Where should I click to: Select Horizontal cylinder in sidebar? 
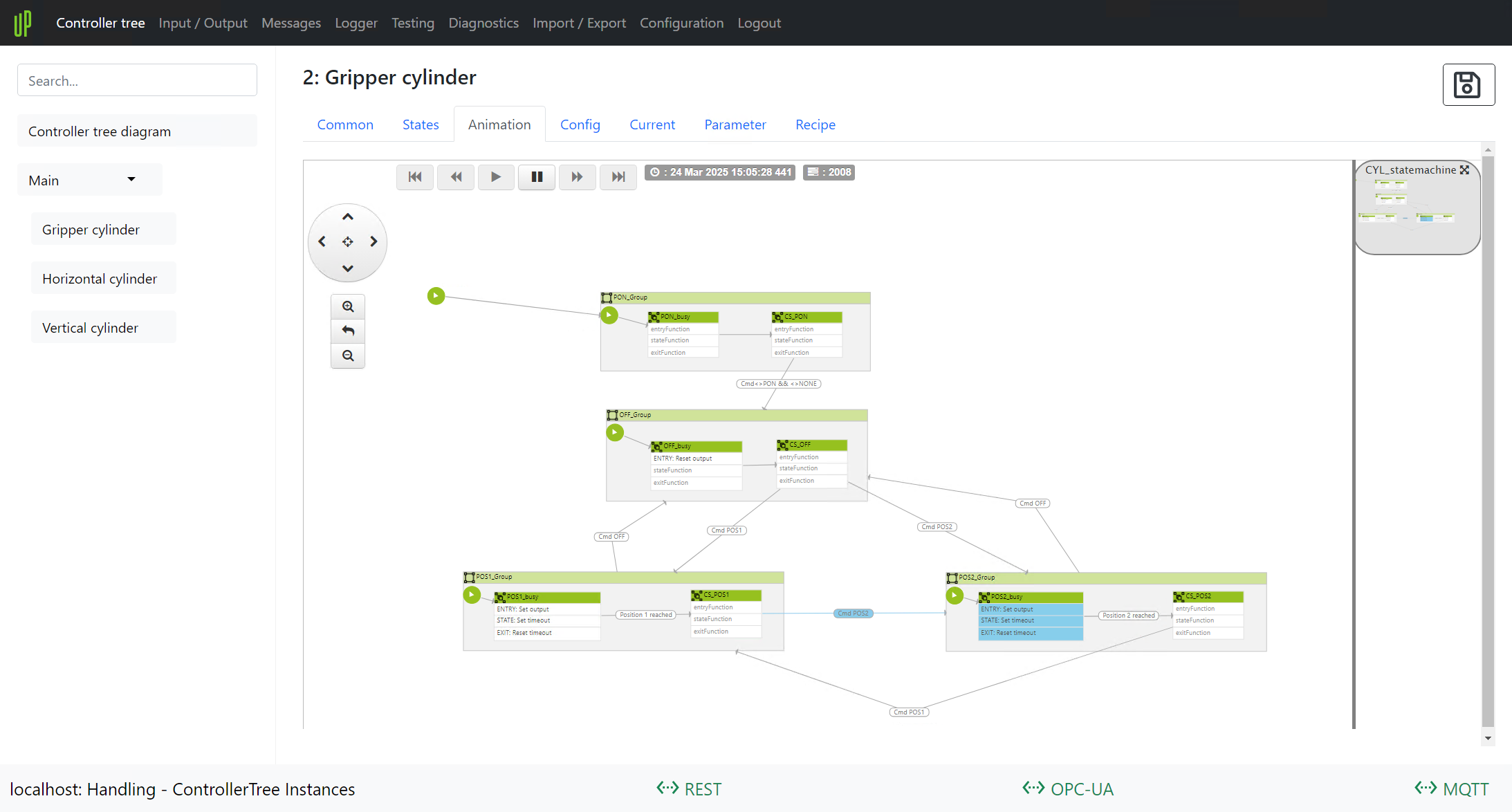(100, 279)
